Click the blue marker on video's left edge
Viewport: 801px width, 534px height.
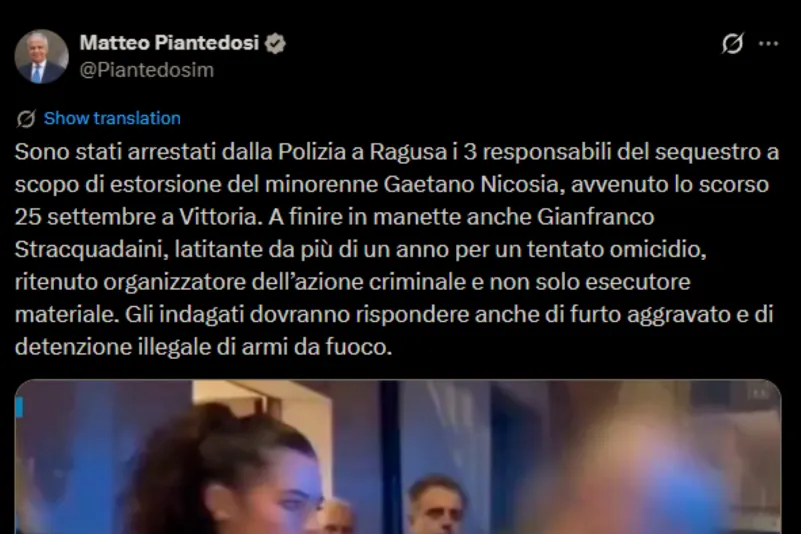pos(19,407)
